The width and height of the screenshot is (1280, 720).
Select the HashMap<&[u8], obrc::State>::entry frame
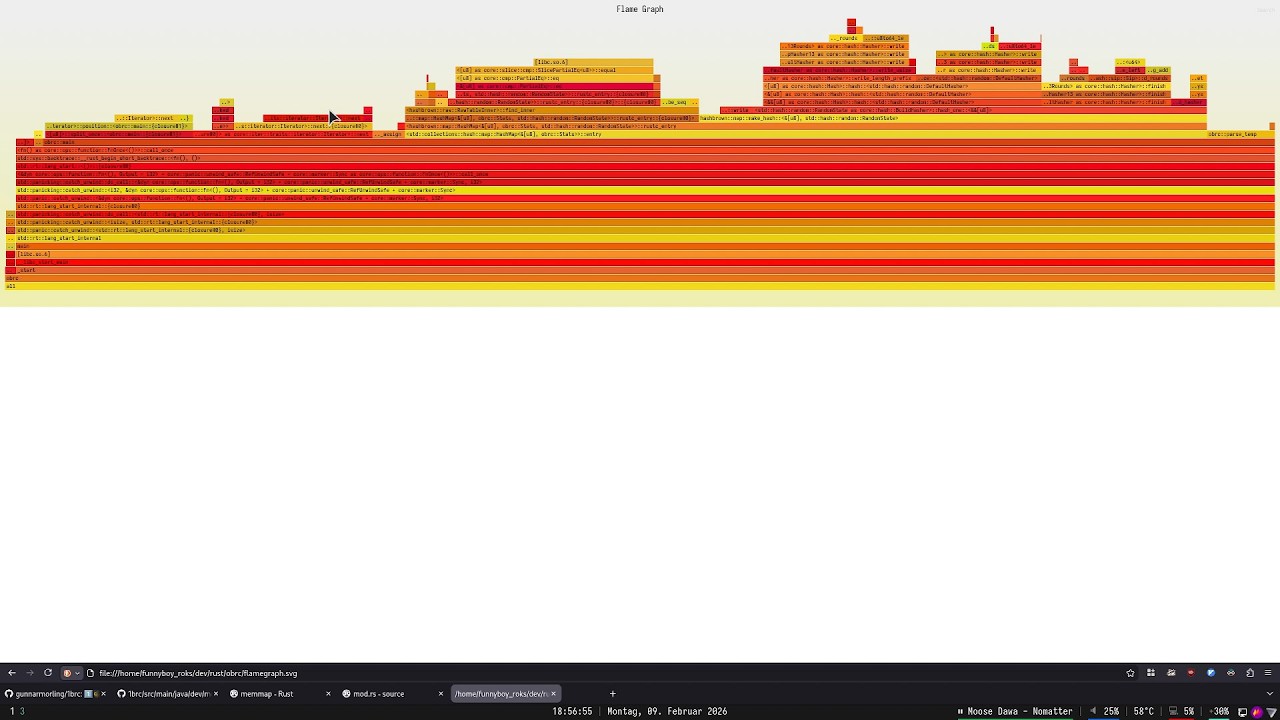click(x=806, y=134)
